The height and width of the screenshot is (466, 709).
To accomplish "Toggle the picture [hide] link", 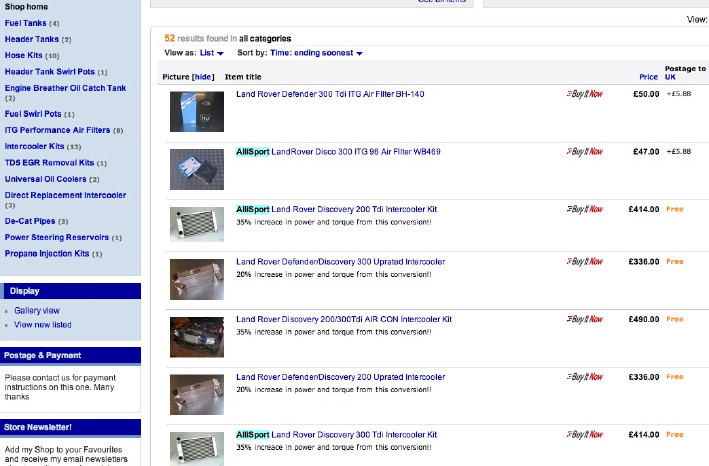I will [x=203, y=77].
